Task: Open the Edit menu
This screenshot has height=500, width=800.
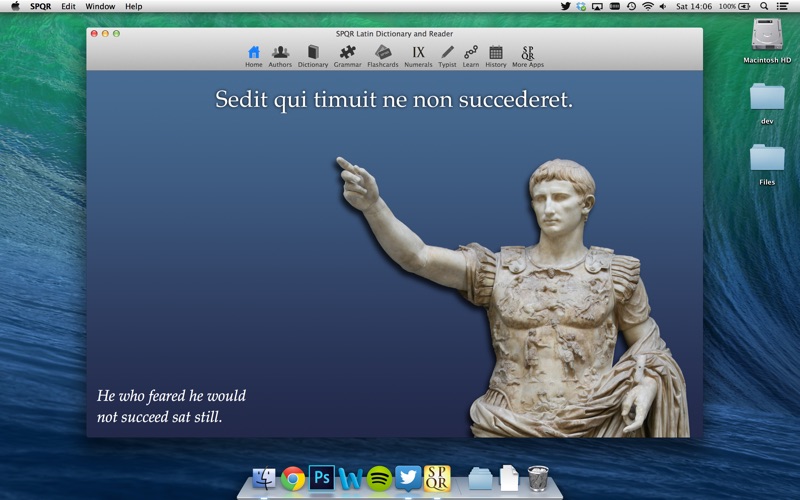Action: (68, 6)
